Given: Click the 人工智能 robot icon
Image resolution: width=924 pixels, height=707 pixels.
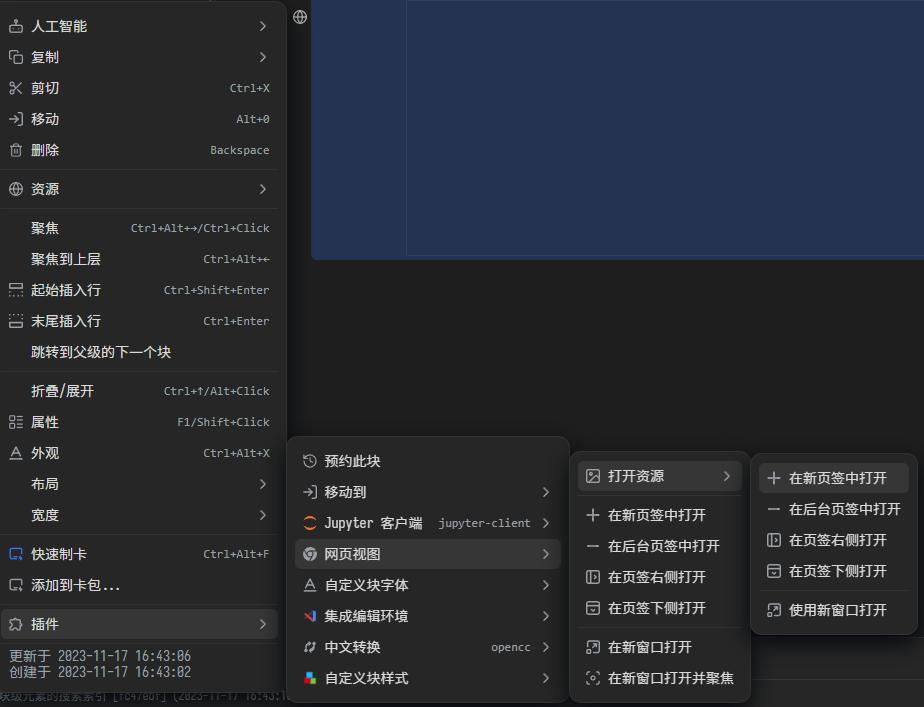Looking at the screenshot, I should tap(14, 26).
